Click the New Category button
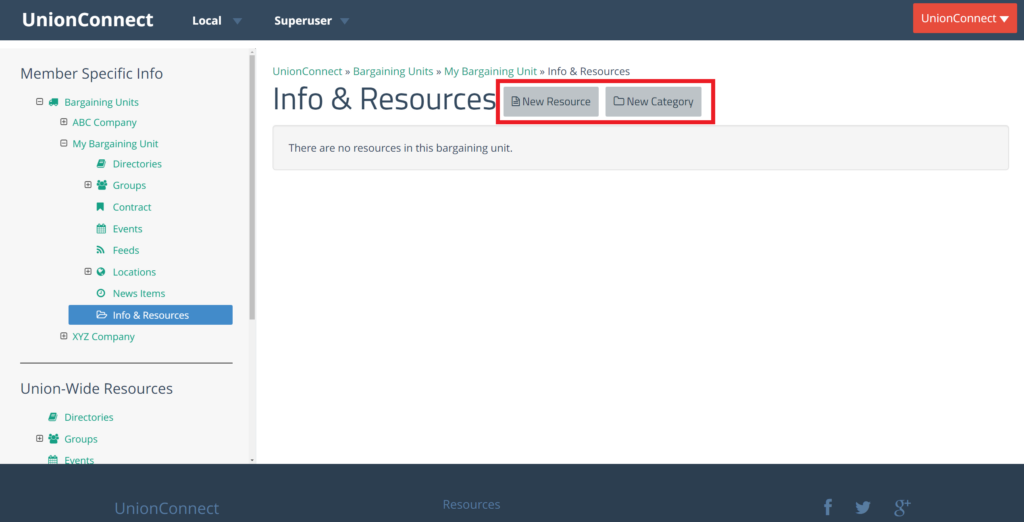This screenshot has width=1024, height=522. [x=653, y=102]
